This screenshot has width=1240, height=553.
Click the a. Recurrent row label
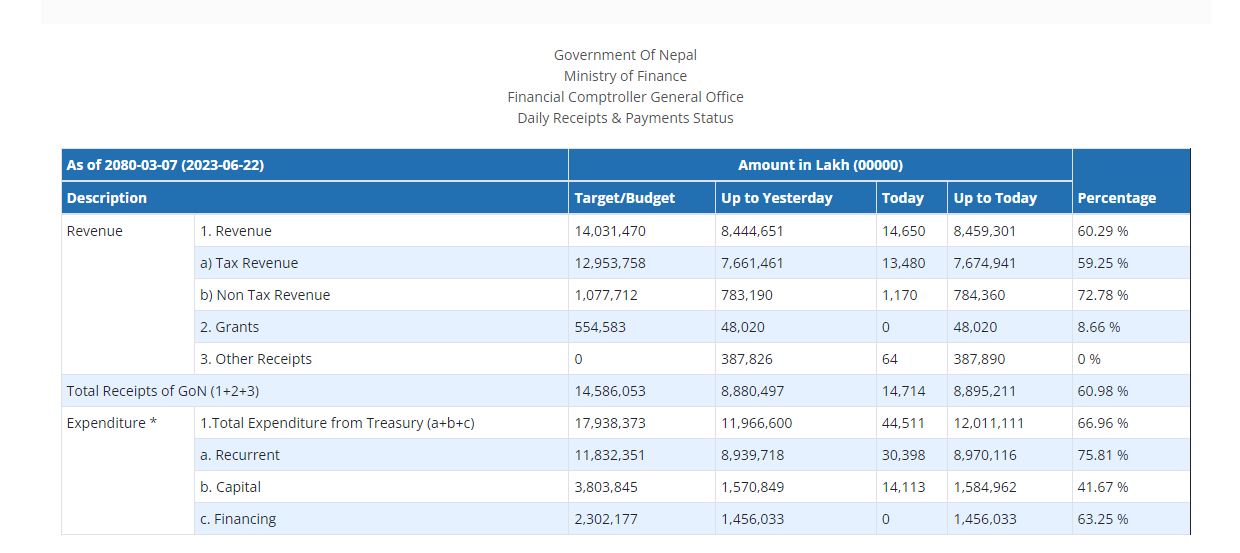coord(240,455)
